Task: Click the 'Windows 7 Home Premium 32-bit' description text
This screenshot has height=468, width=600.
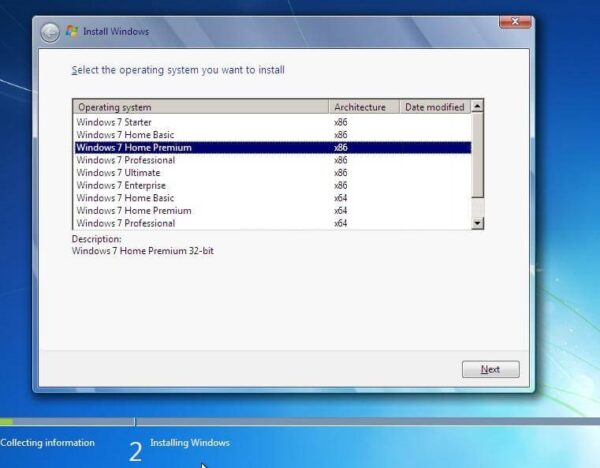Action: pos(143,251)
